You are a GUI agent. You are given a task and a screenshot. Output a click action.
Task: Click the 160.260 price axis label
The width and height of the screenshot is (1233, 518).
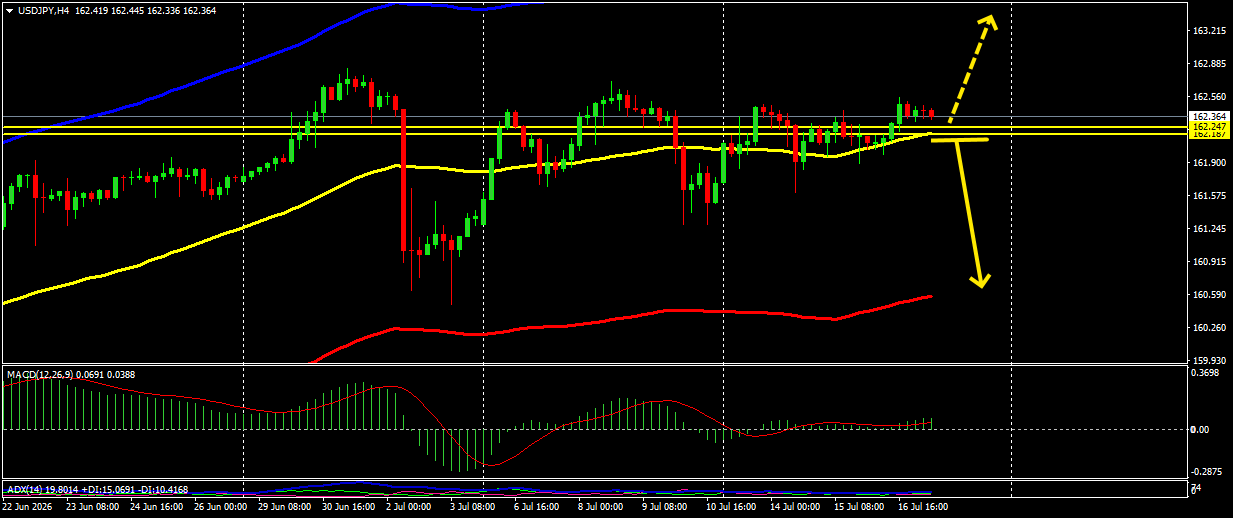click(x=1208, y=328)
